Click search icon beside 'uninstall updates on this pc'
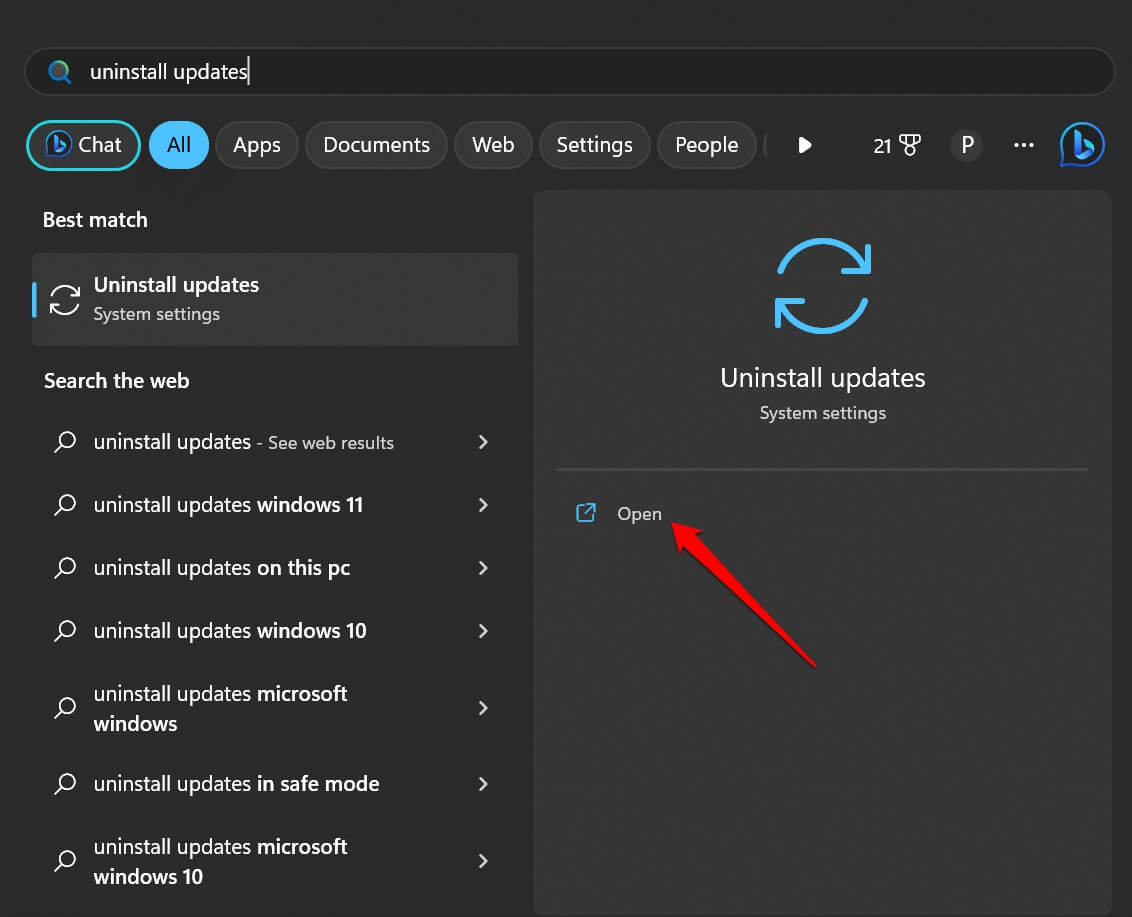1132x917 pixels. [65, 568]
